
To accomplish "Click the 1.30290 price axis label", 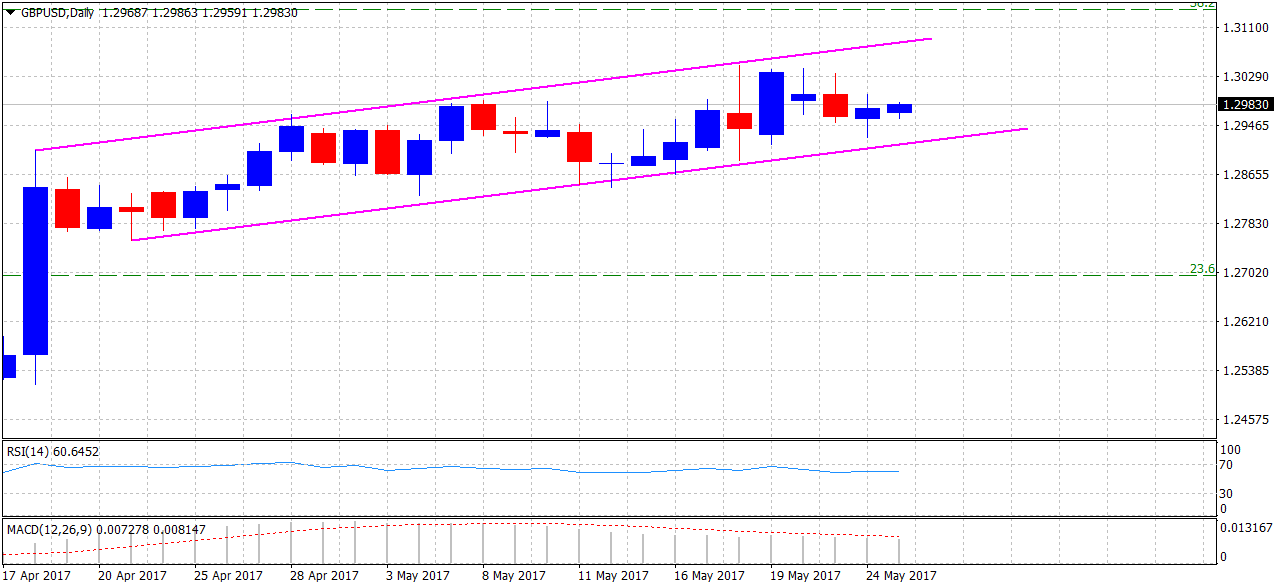I will click(1244, 77).
